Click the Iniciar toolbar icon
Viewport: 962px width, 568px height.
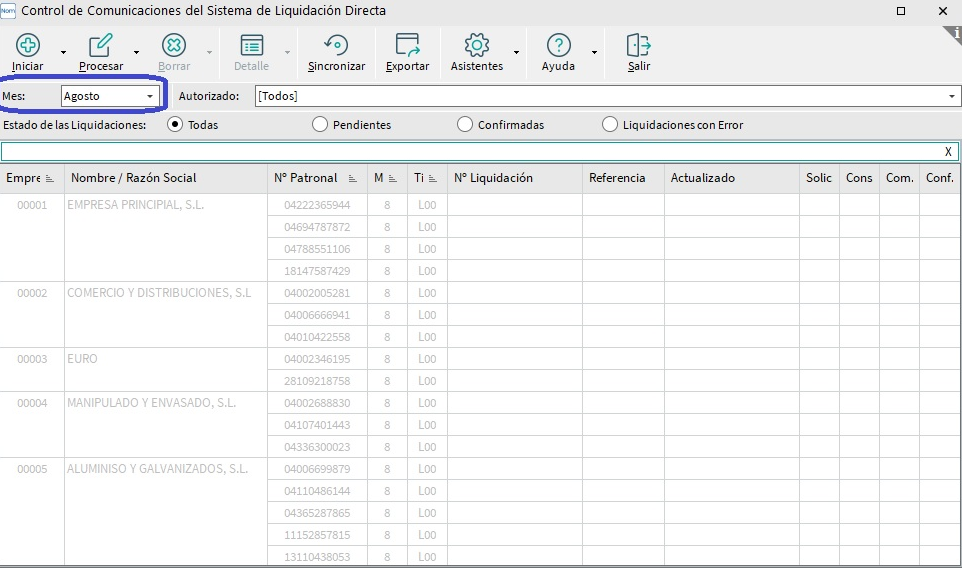(28, 45)
